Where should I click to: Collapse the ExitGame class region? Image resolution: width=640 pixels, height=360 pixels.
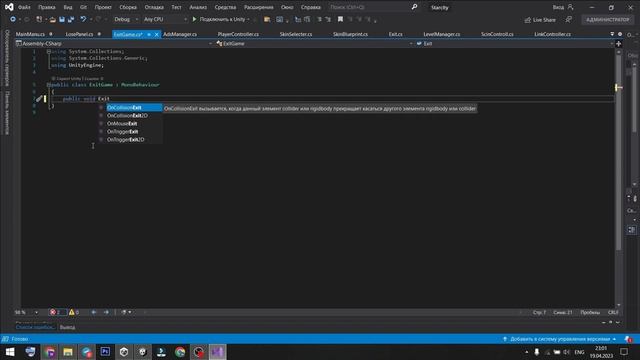tap(49, 85)
